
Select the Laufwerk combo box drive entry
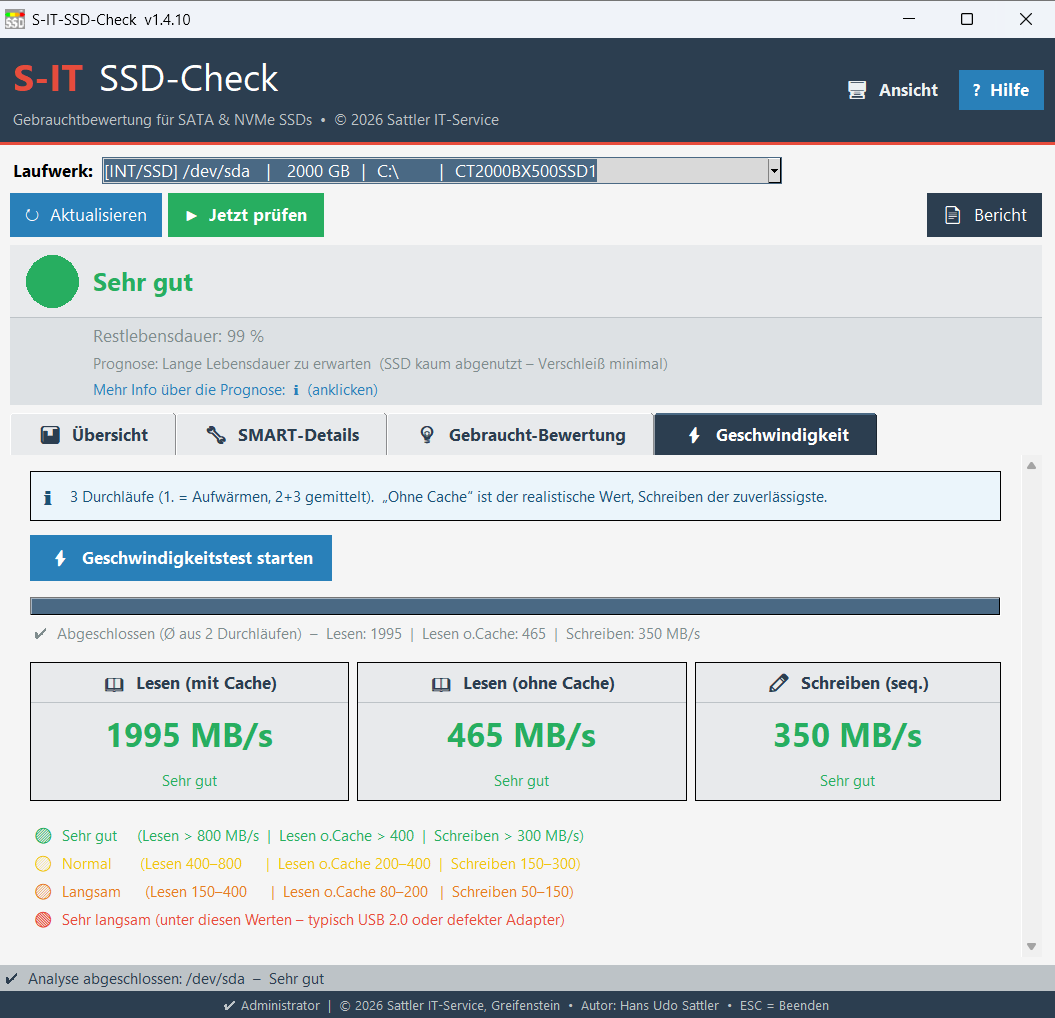pyautogui.click(x=441, y=171)
